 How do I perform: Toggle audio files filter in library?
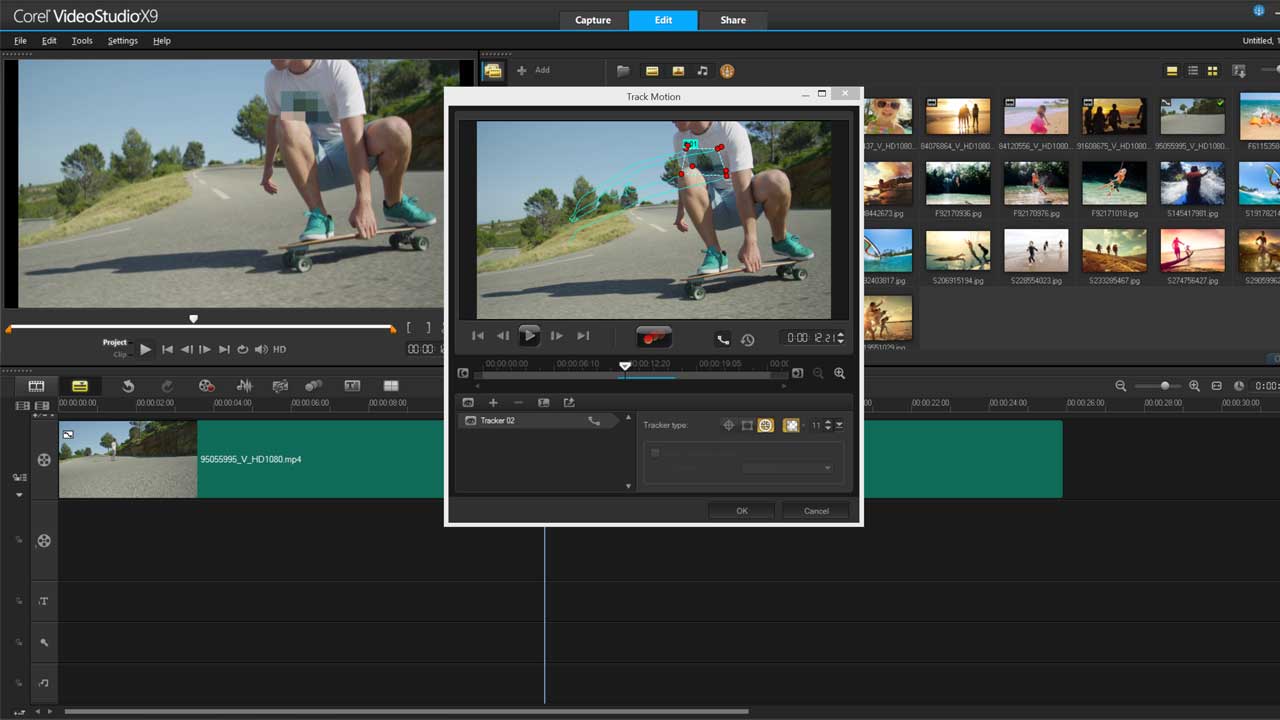point(702,71)
